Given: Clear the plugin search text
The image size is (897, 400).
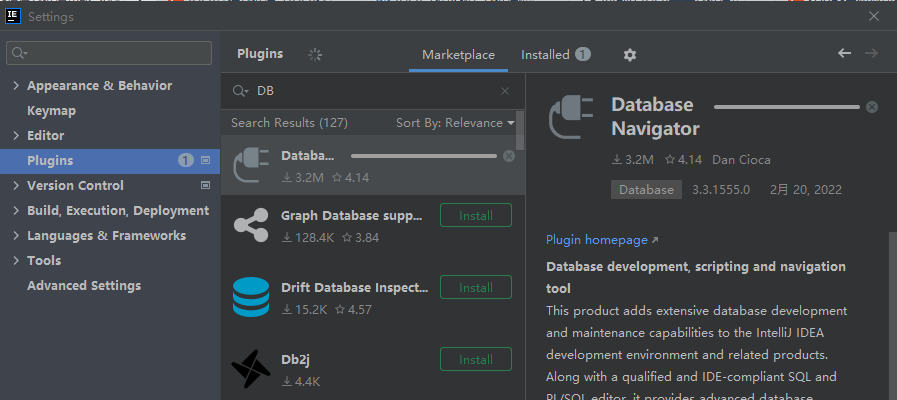Looking at the screenshot, I should [505, 91].
